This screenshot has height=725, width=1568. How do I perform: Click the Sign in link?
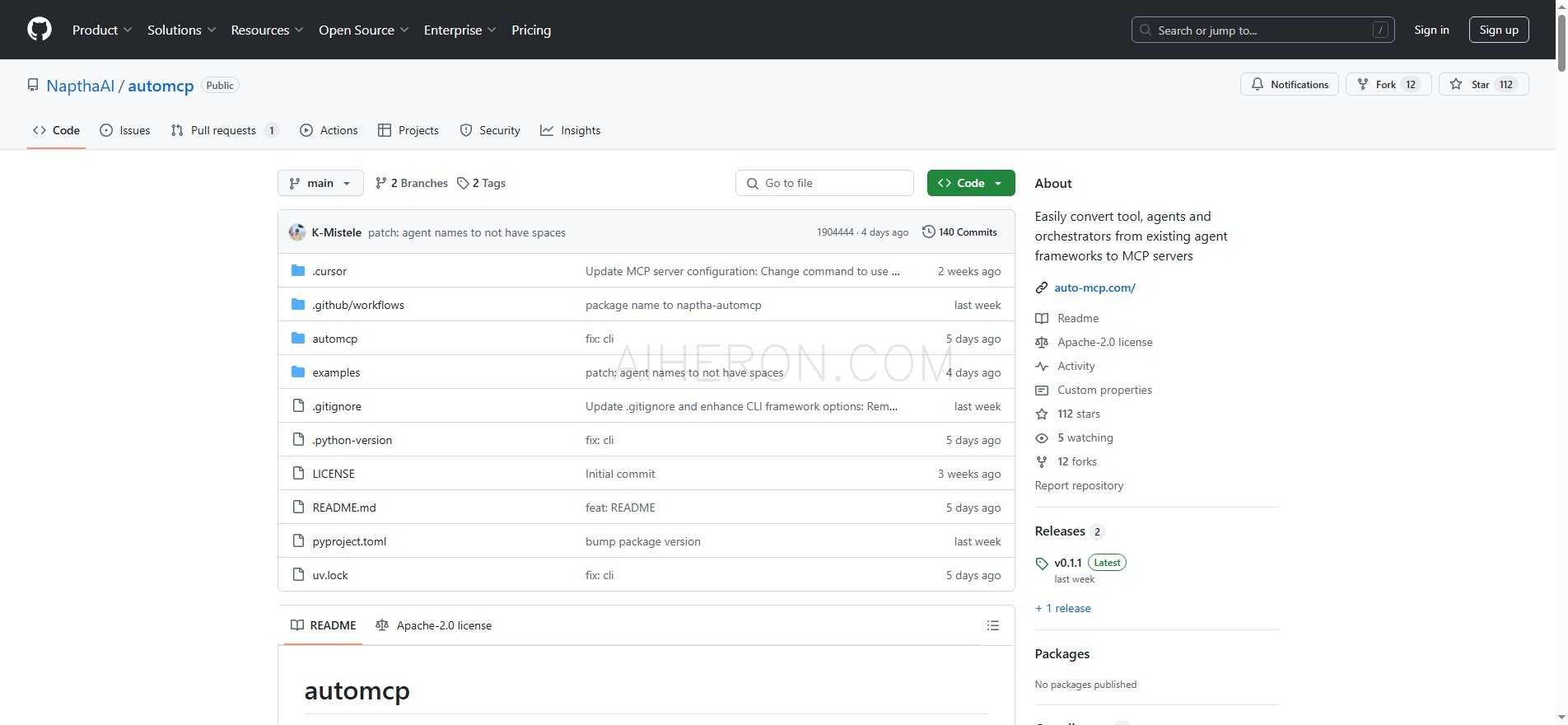(x=1431, y=30)
